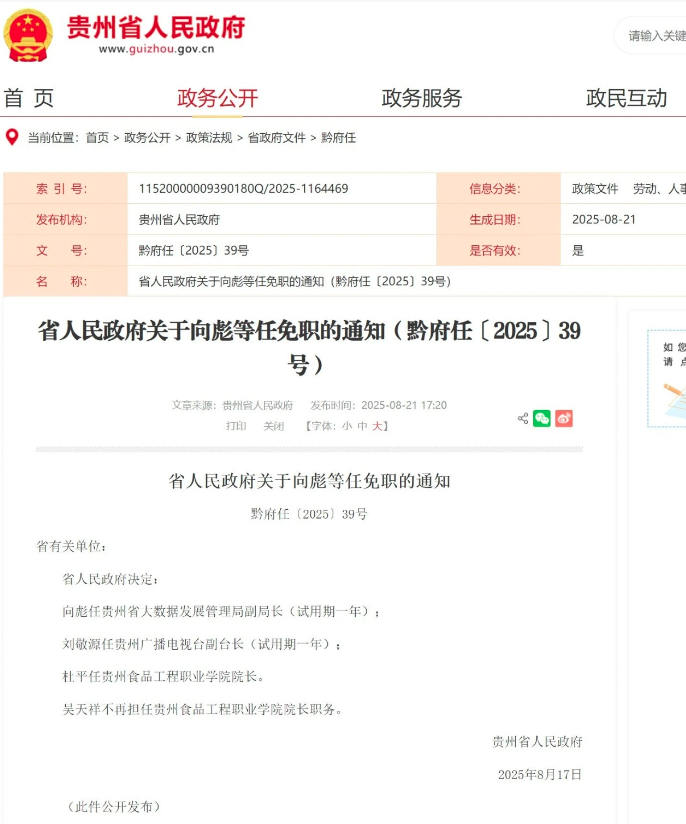Set font size to 小
The width and height of the screenshot is (686, 824).
coord(346,426)
